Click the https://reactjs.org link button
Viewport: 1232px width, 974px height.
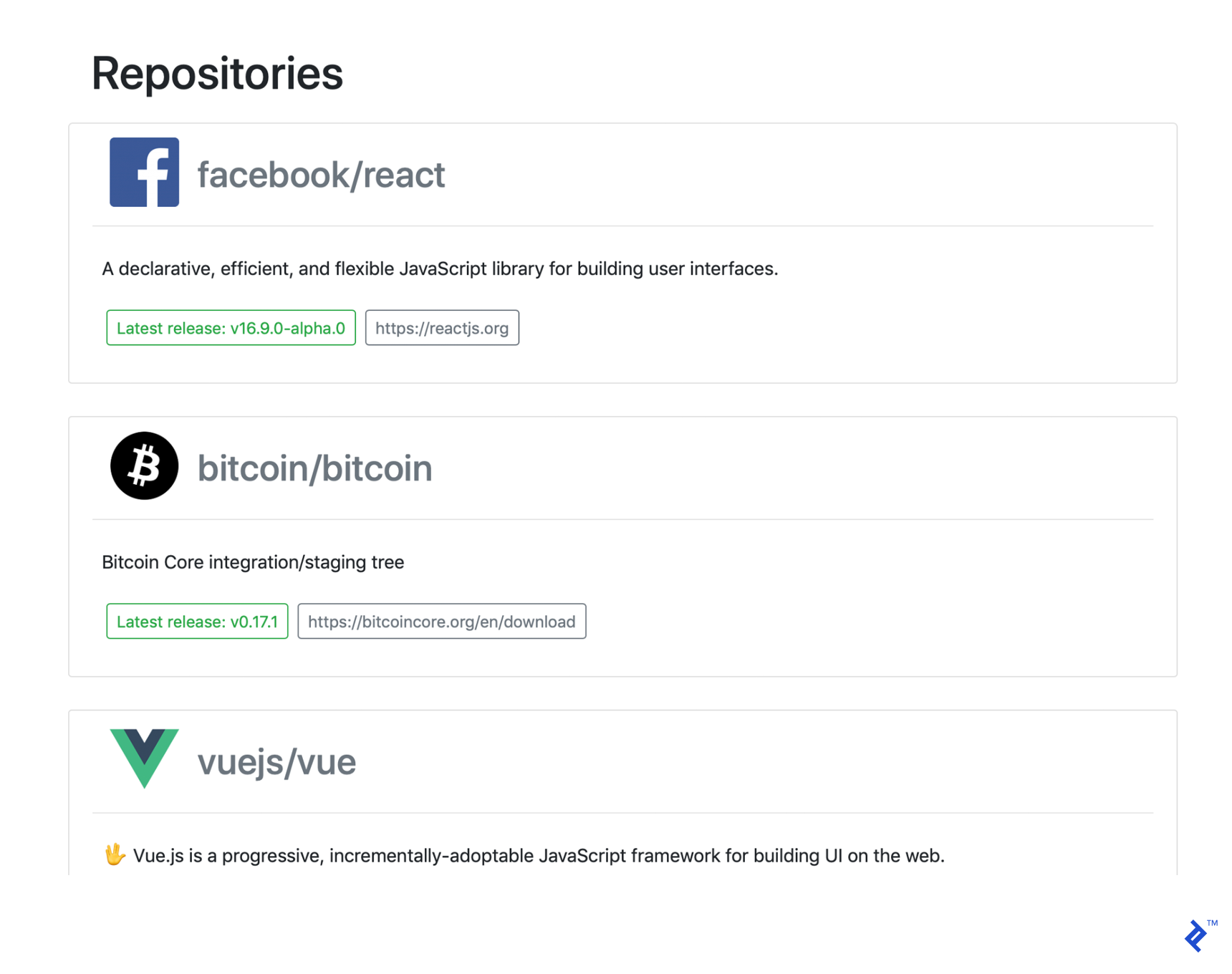442,327
